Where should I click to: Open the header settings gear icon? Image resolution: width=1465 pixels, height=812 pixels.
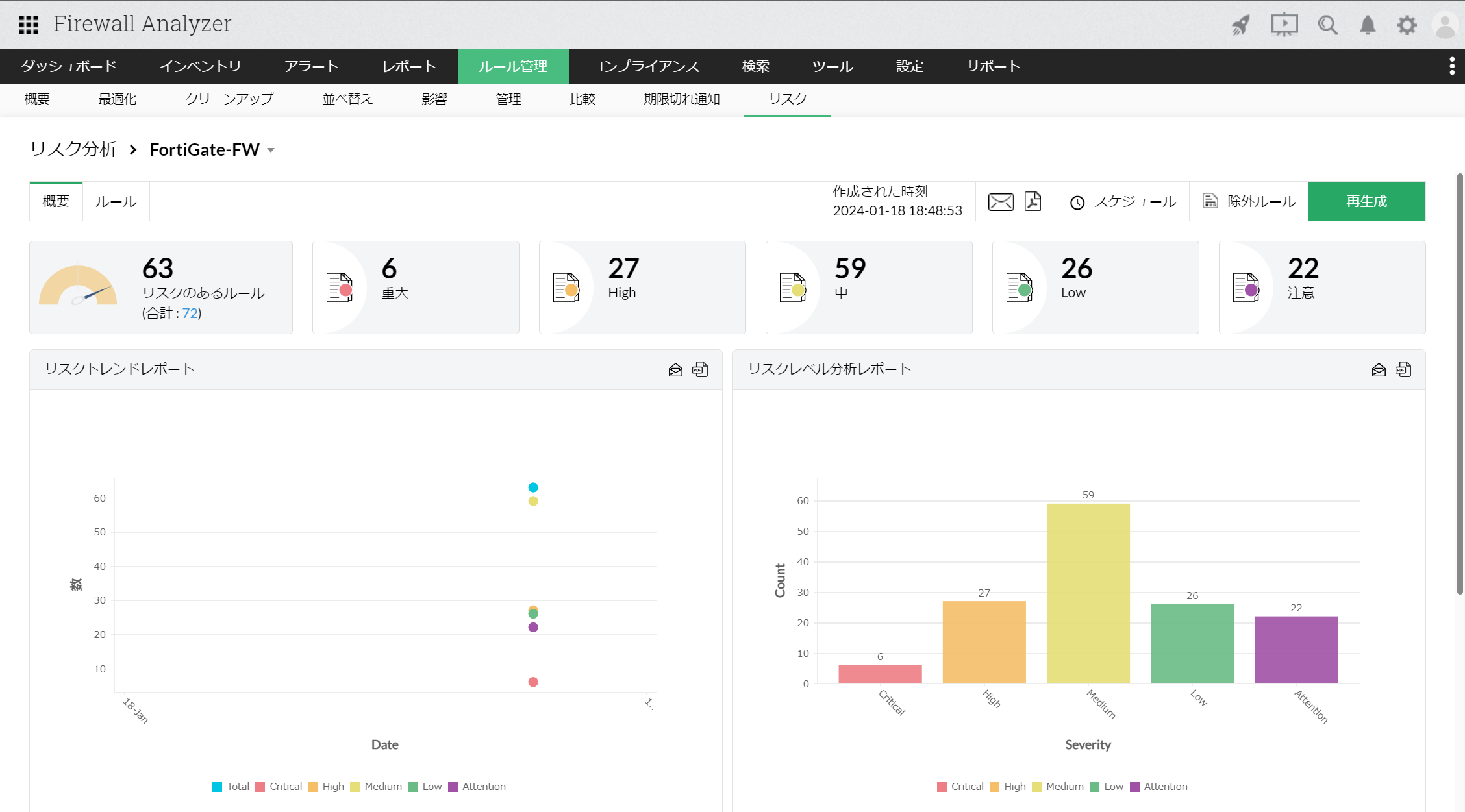pos(1407,25)
